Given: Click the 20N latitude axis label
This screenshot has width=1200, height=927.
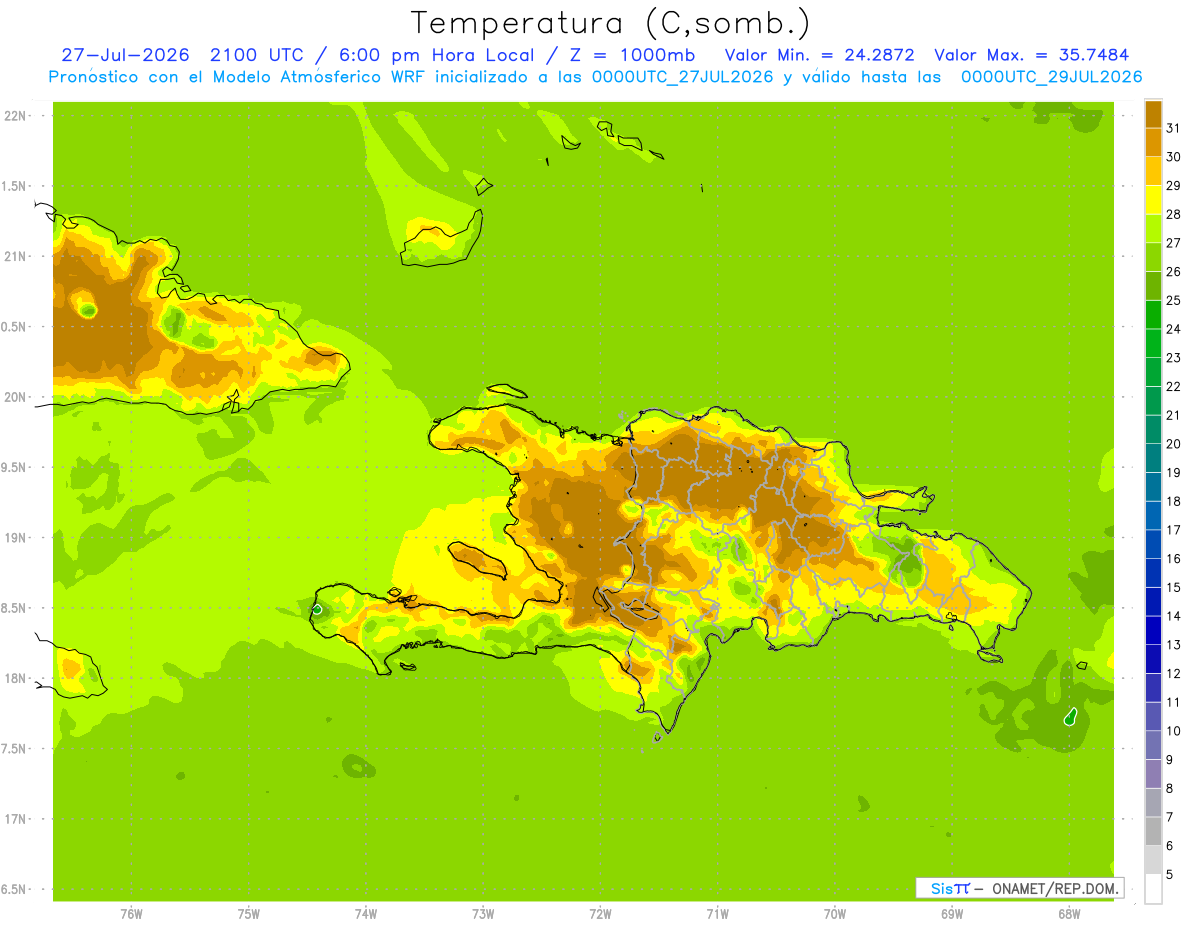Looking at the screenshot, I should click(15, 397).
